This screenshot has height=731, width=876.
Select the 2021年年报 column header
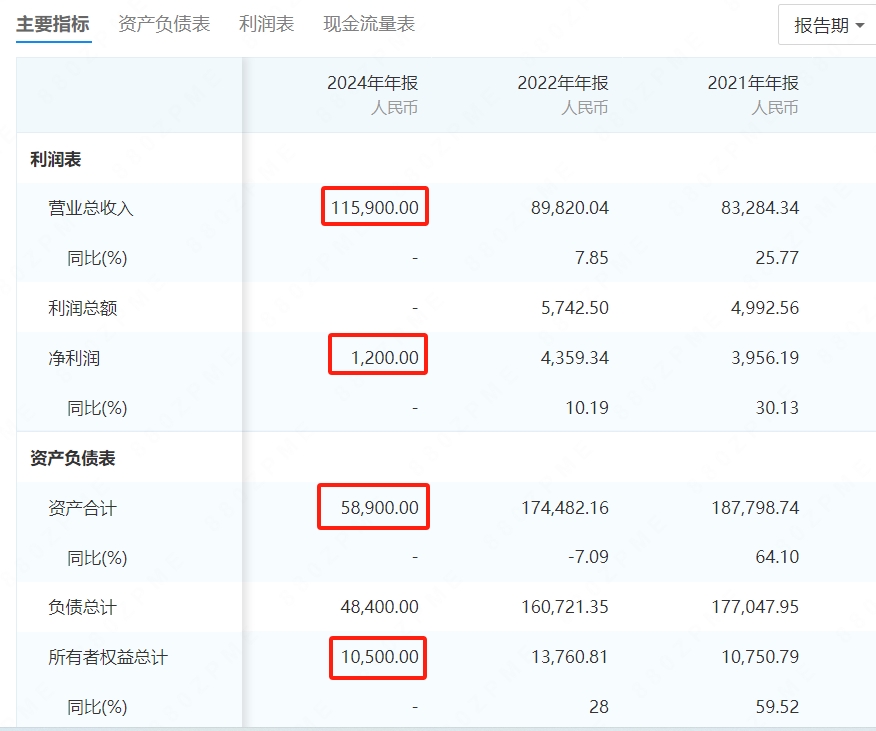pyautogui.click(x=753, y=83)
